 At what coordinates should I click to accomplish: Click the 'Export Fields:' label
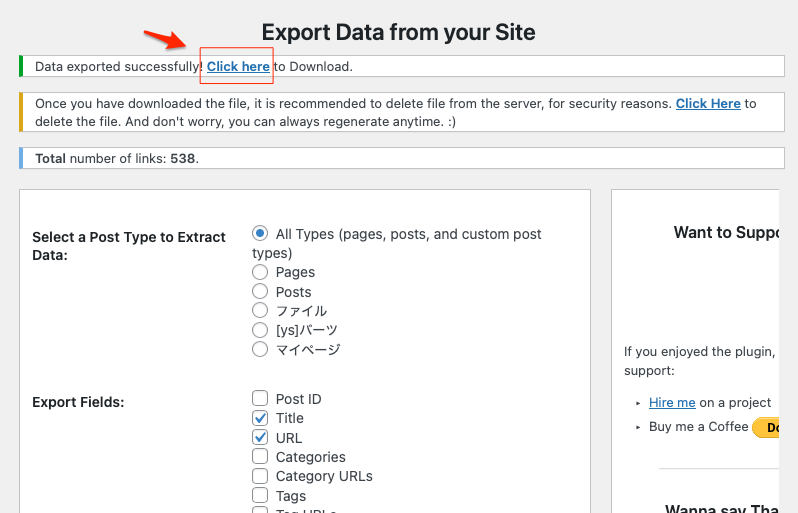coord(78,403)
